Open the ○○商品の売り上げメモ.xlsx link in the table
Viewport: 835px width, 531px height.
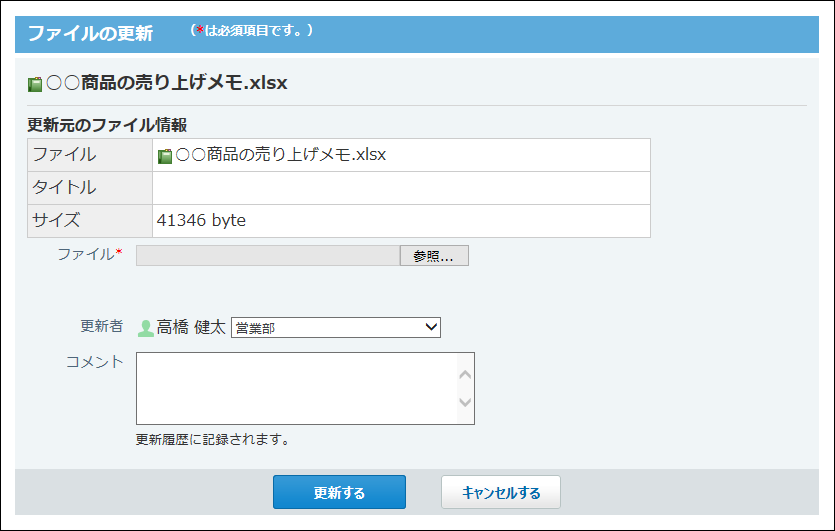pos(281,154)
